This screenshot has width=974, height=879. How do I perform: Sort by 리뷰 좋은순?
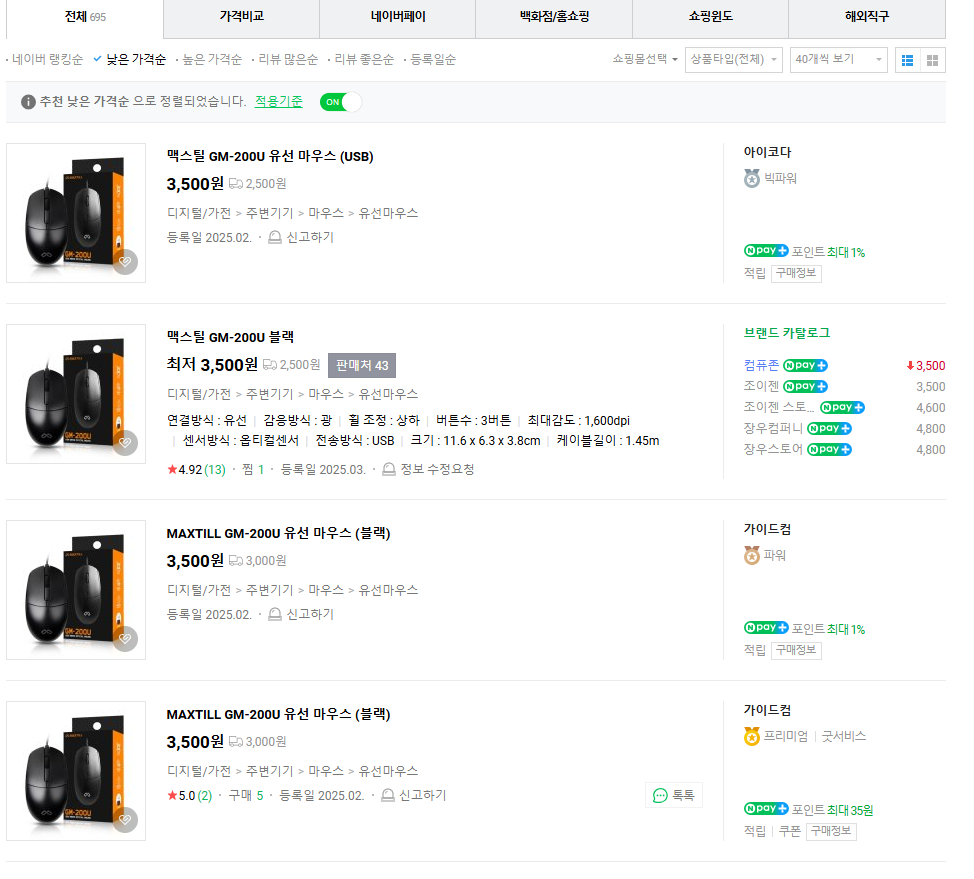pos(364,60)
